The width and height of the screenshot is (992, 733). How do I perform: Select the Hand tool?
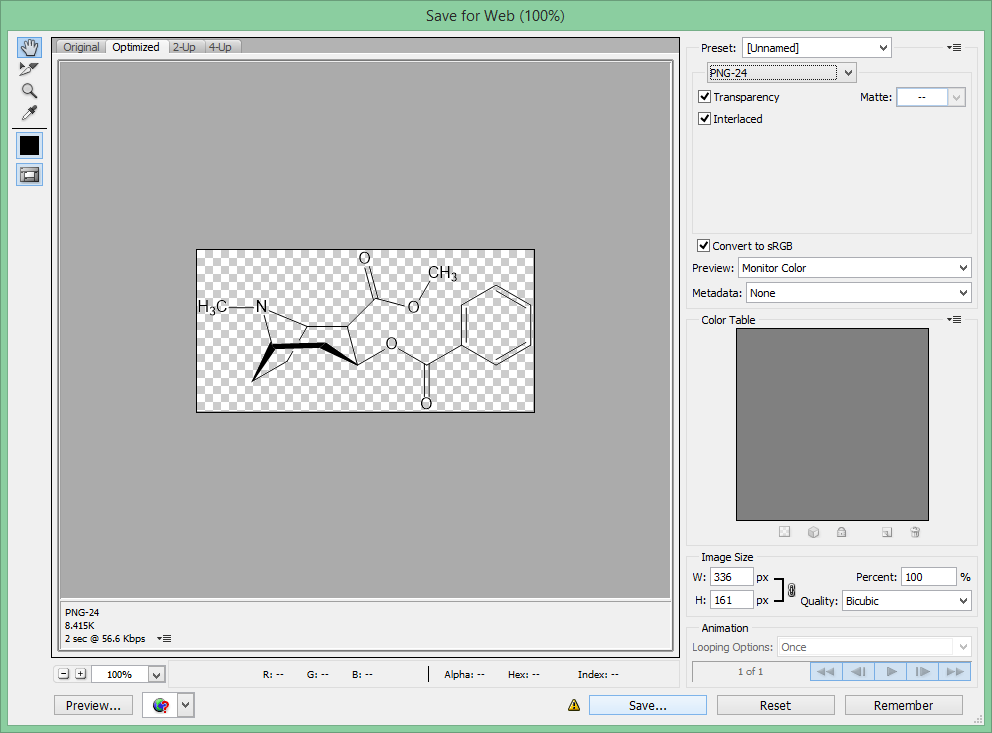coord(29,47)
